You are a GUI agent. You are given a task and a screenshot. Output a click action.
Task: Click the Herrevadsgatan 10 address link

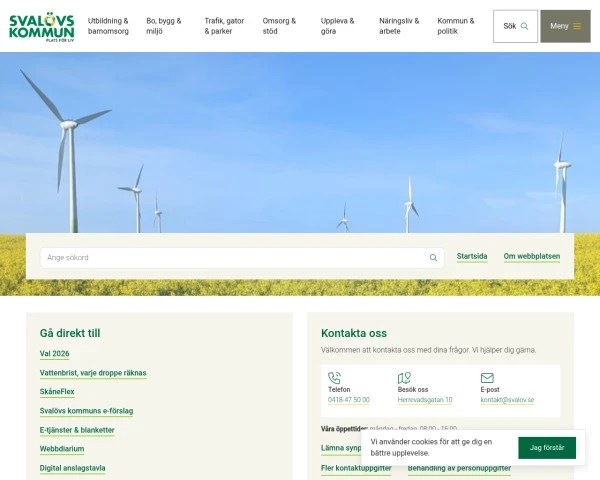click(425, 400)
